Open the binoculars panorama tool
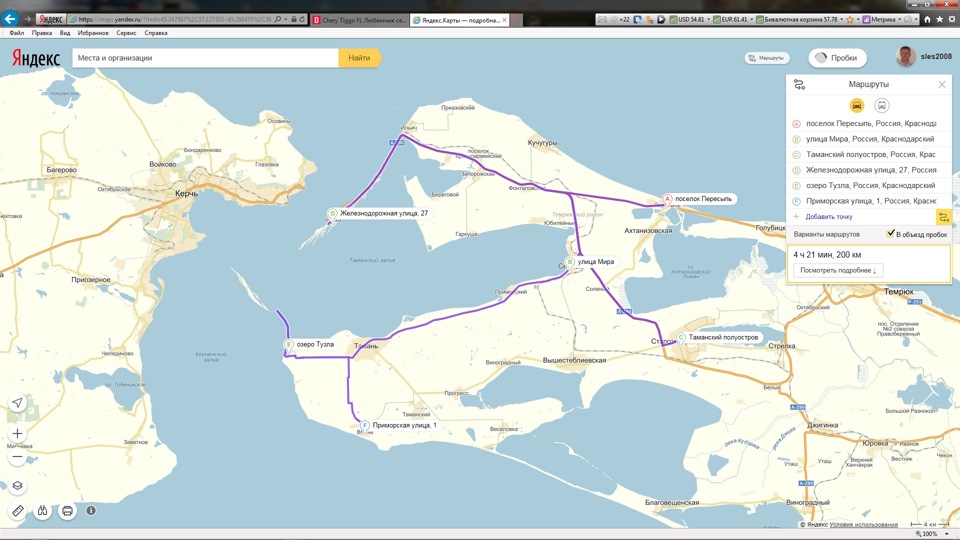The height and width of the screenshot is (540, 960). click(42, 511)
